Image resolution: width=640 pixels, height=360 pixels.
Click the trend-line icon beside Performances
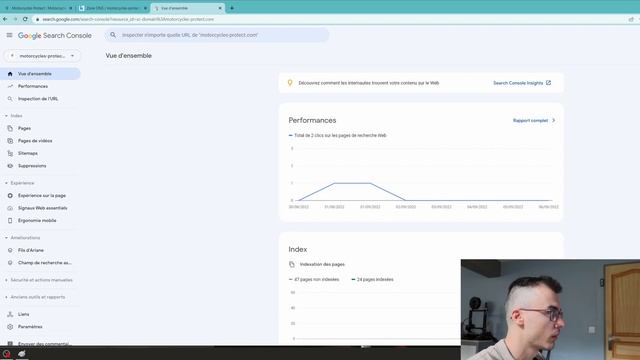tap(10, 86)
